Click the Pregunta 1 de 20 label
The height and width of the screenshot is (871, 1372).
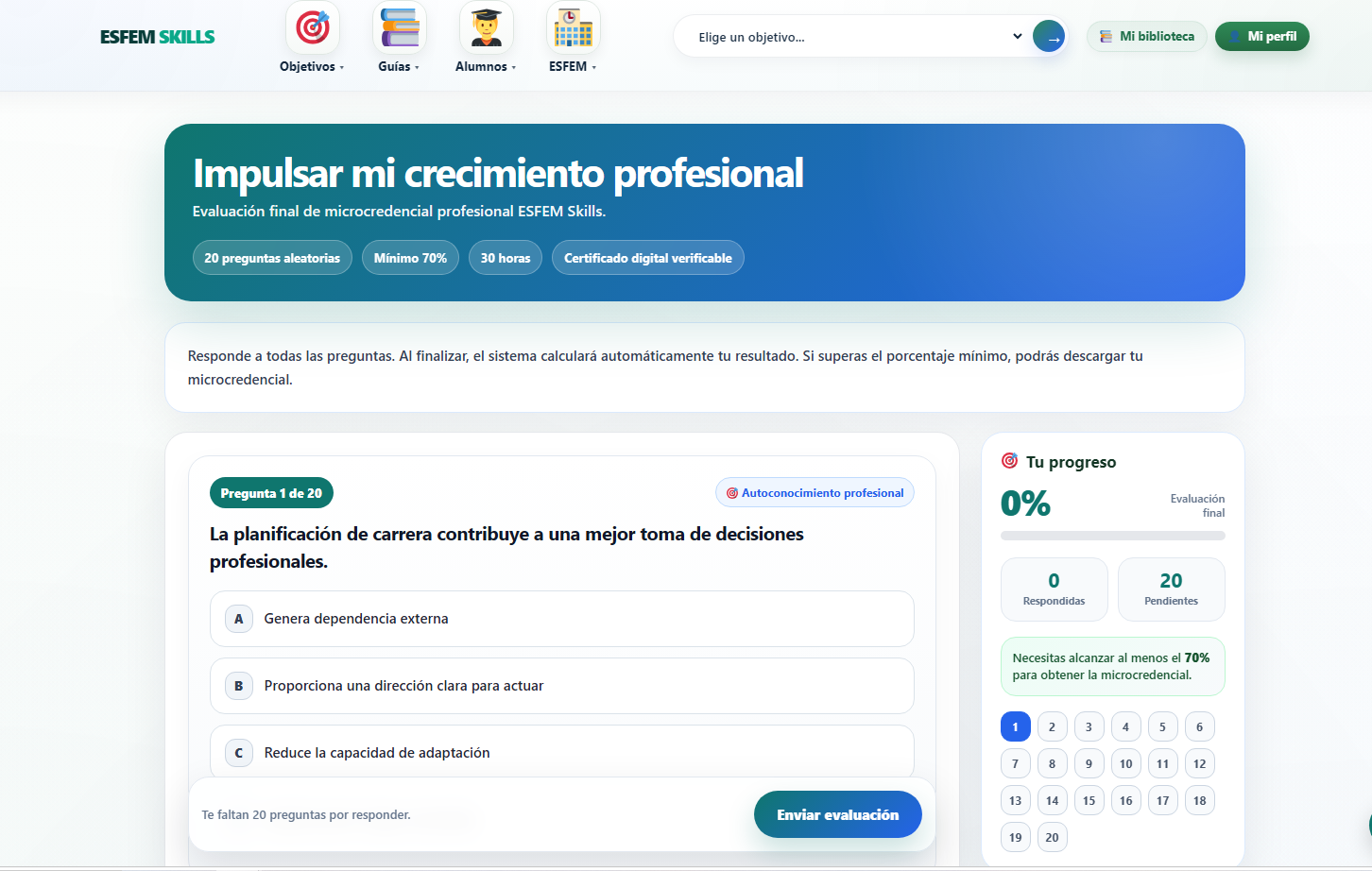[271, 493]
